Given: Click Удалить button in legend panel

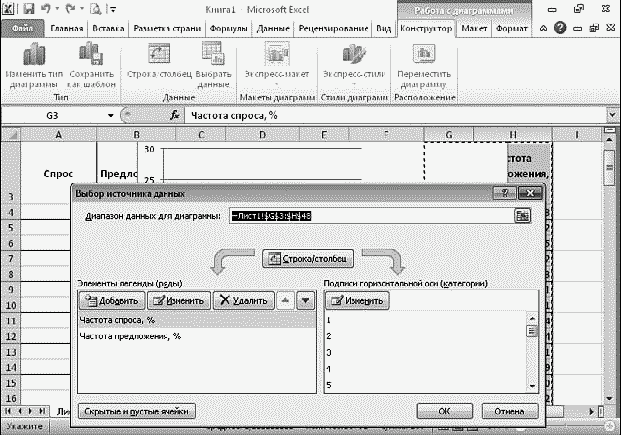Looking at the screenshot, I should click(x=244, y=301).
